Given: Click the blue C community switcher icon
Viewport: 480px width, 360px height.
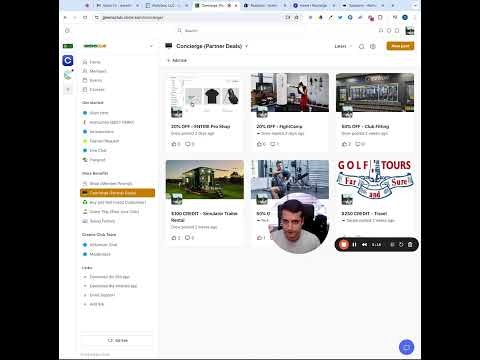Looking at the screenshot, I should (68, 60).
